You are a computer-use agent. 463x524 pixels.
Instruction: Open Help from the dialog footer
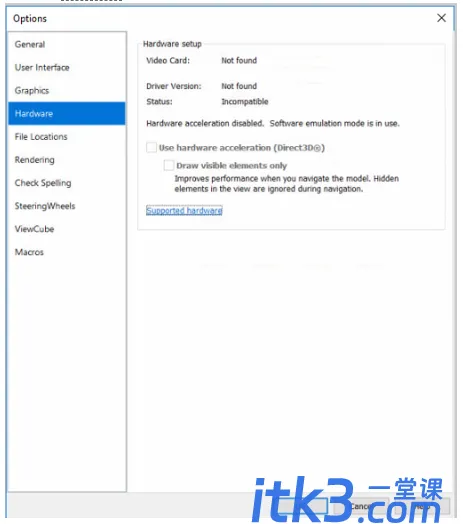coord(422,507)
